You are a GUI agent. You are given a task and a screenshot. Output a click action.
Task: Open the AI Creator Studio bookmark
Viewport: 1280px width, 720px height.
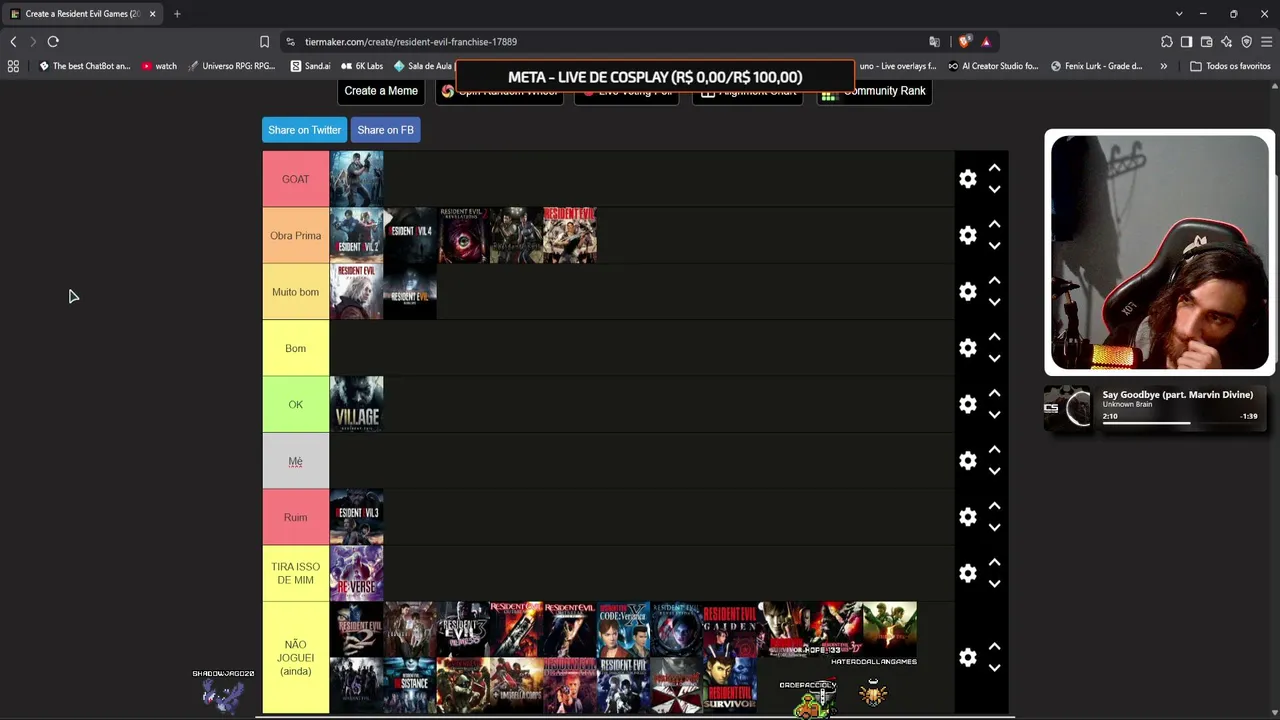coord(993,66)
